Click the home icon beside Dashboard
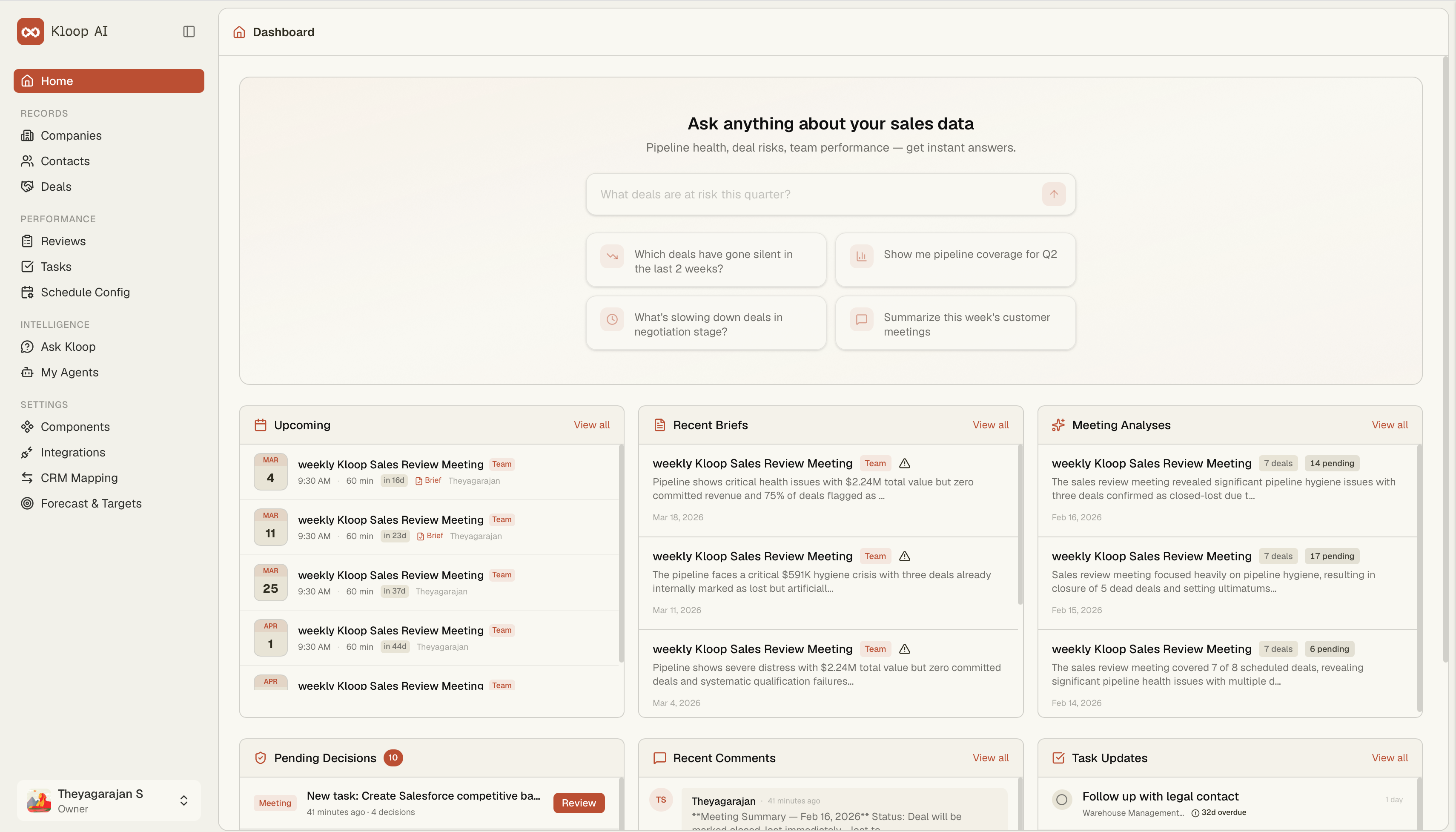 point(239,32)
